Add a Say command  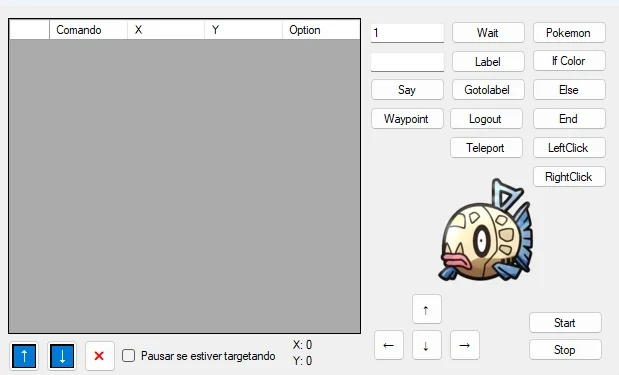point(407,90)
